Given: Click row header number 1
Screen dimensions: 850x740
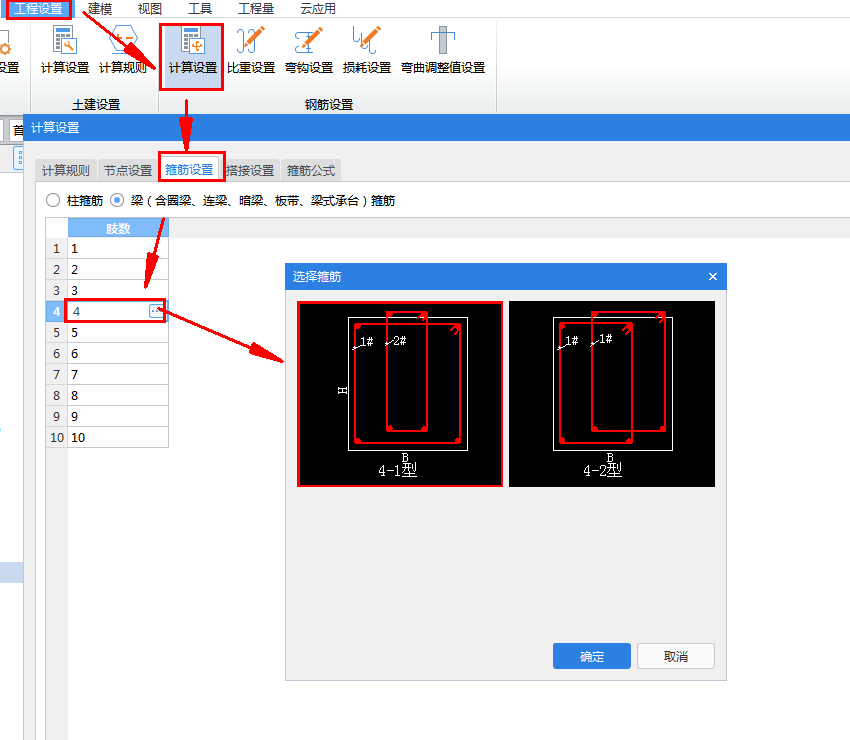Looking at the screenshot, I should [x=56, y=248].
